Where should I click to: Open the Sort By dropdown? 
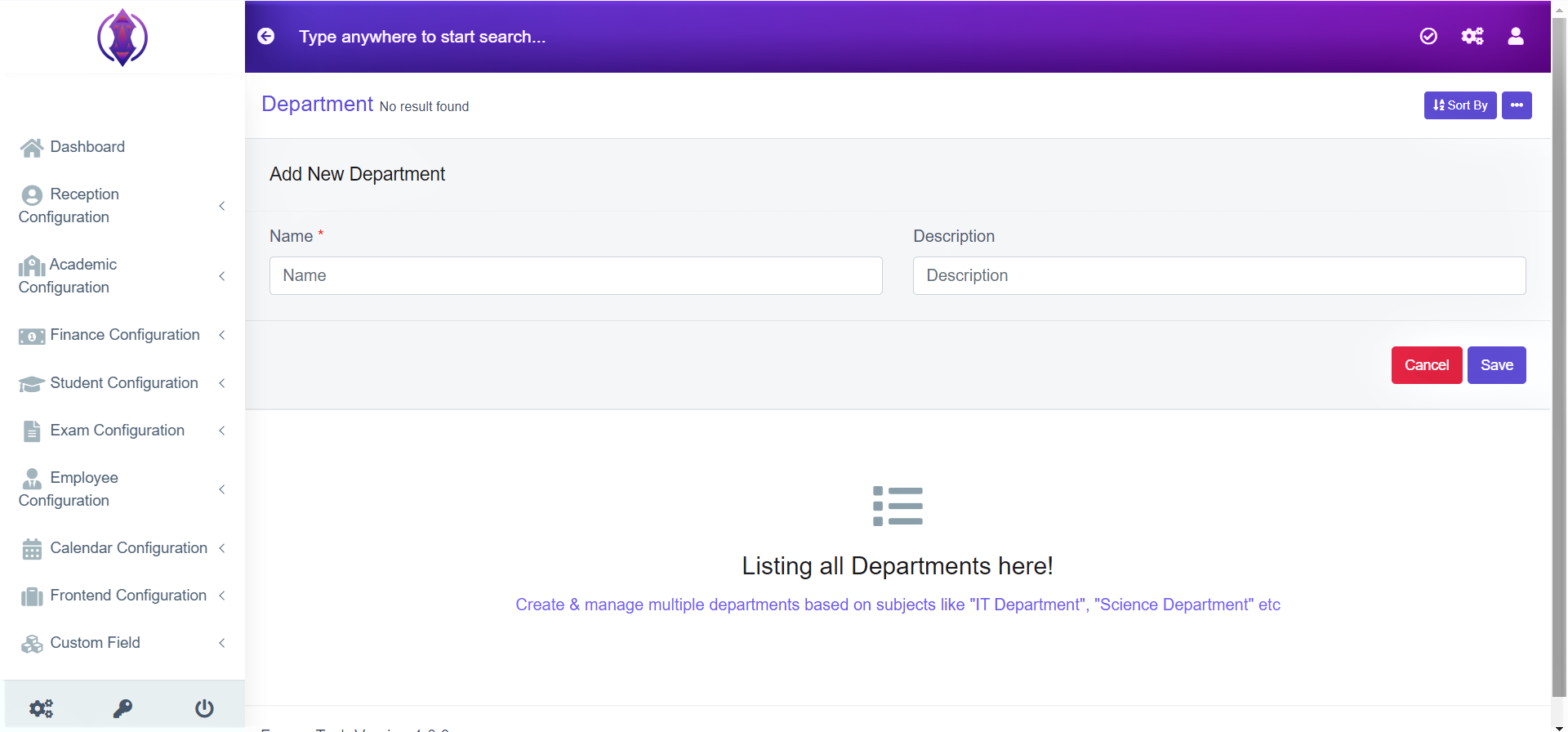1460,105
